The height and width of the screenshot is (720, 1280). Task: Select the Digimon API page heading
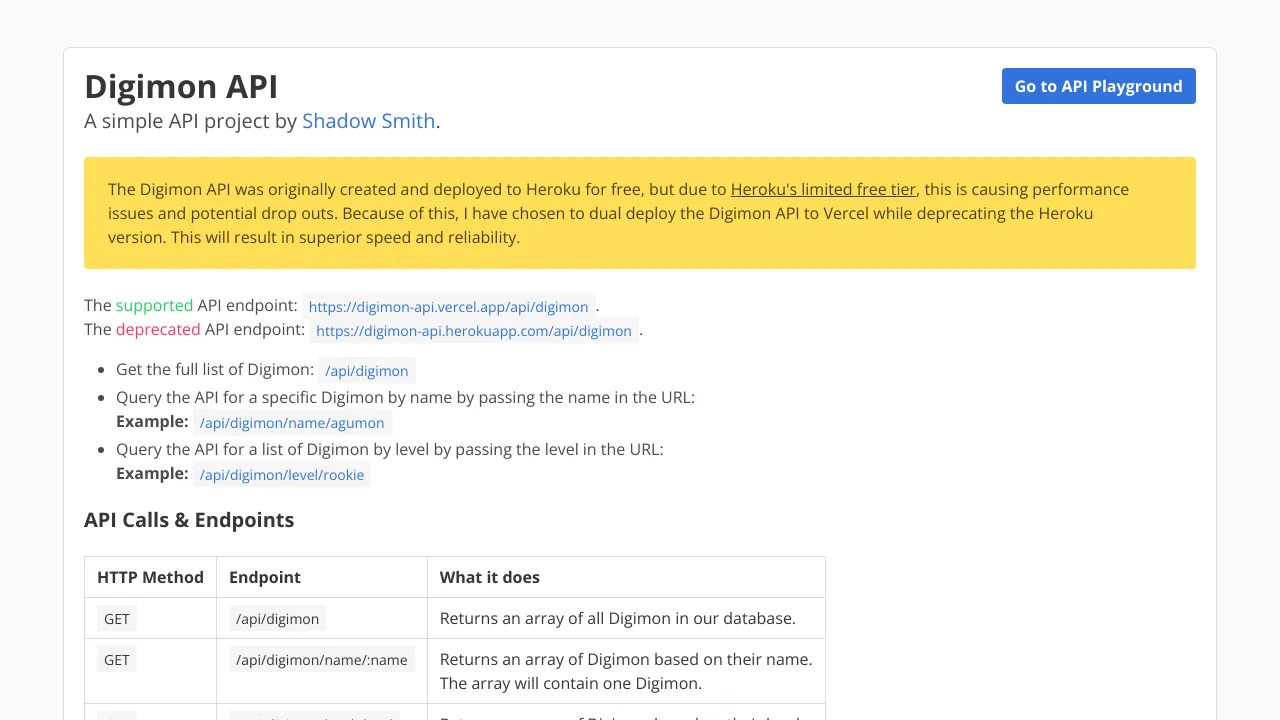(181, 86)
